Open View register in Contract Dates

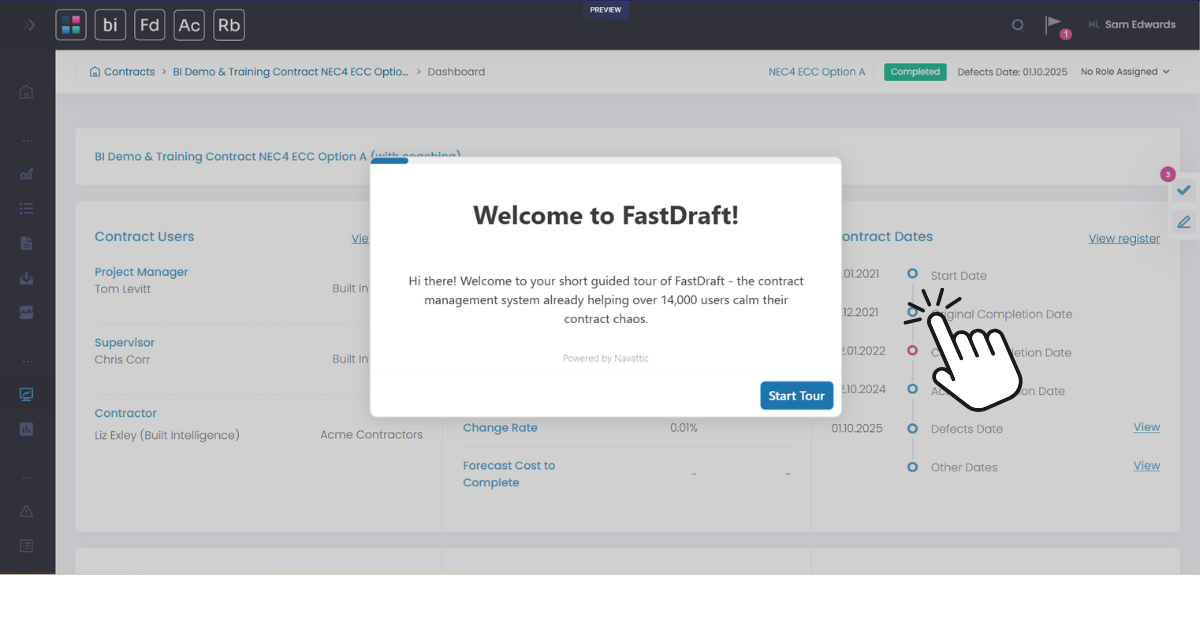point(1124,238)
